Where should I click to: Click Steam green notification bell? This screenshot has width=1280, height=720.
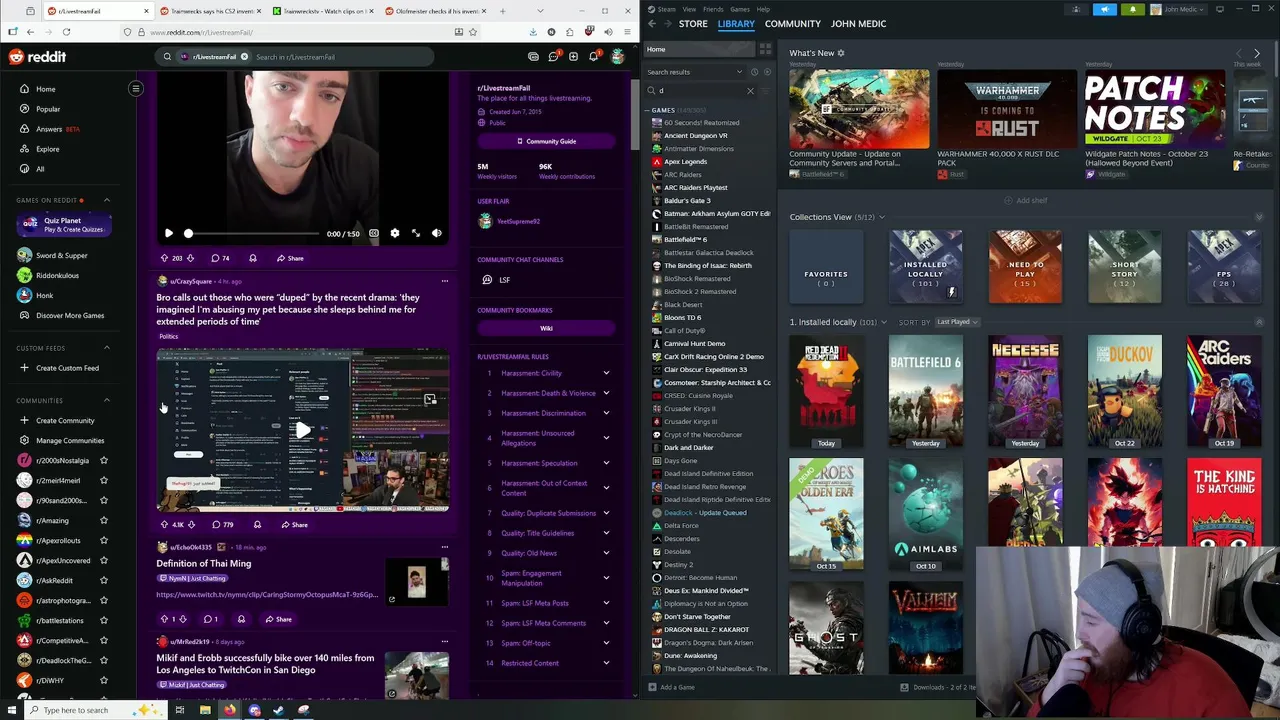tap(1133, 9)
